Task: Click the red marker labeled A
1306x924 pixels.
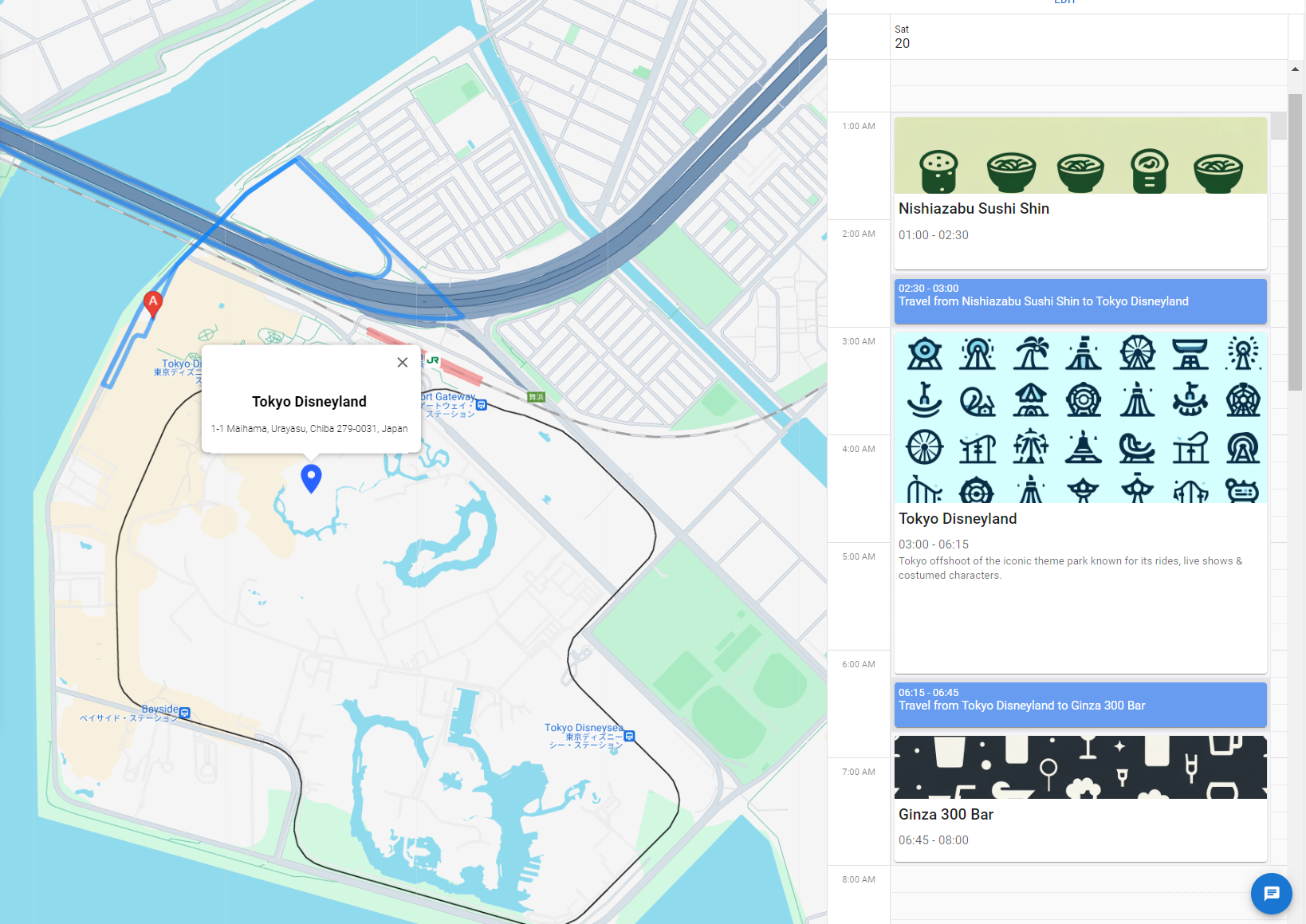Action: (153, 304)
